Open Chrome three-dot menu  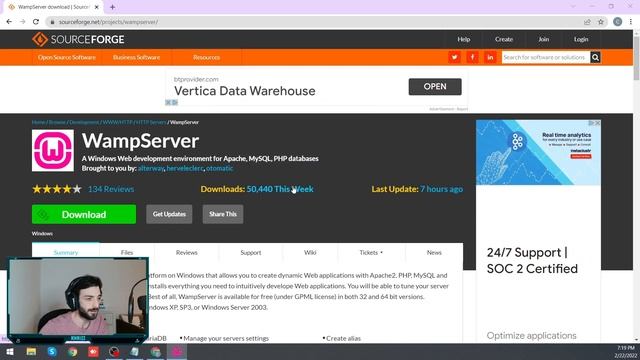631,22
